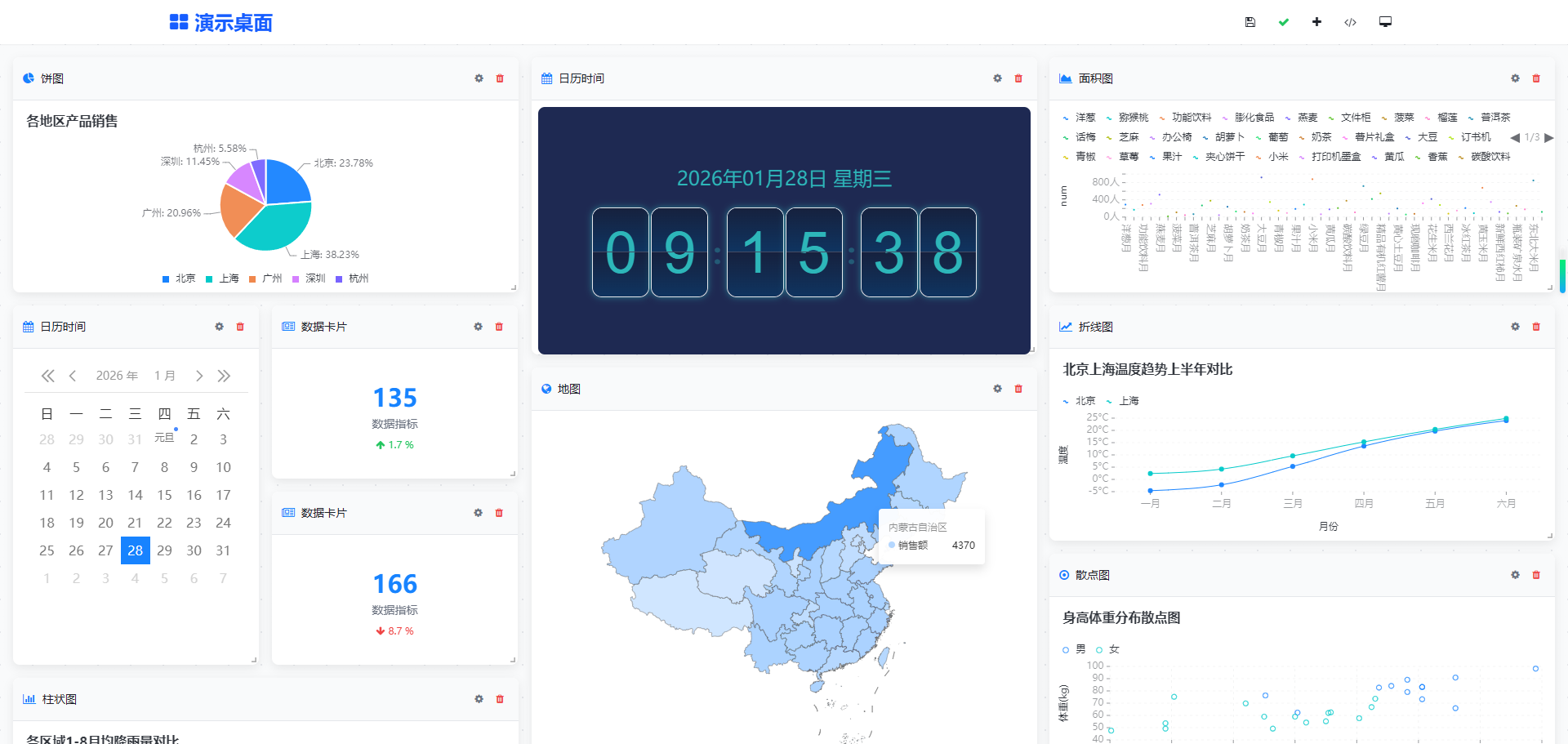Delete the 135 数据卡片 widget
Screen dimensions: 1568x744
pos(499,327)
